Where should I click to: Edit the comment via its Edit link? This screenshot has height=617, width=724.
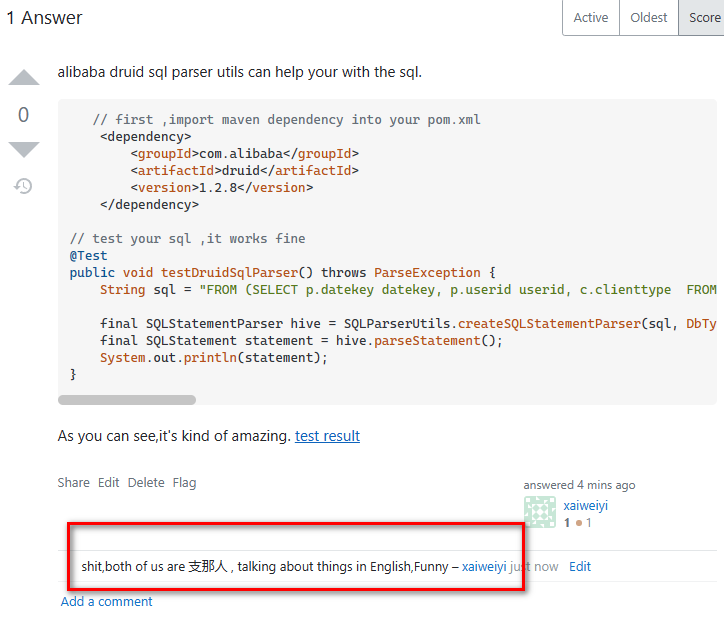(x=580, y=566)
